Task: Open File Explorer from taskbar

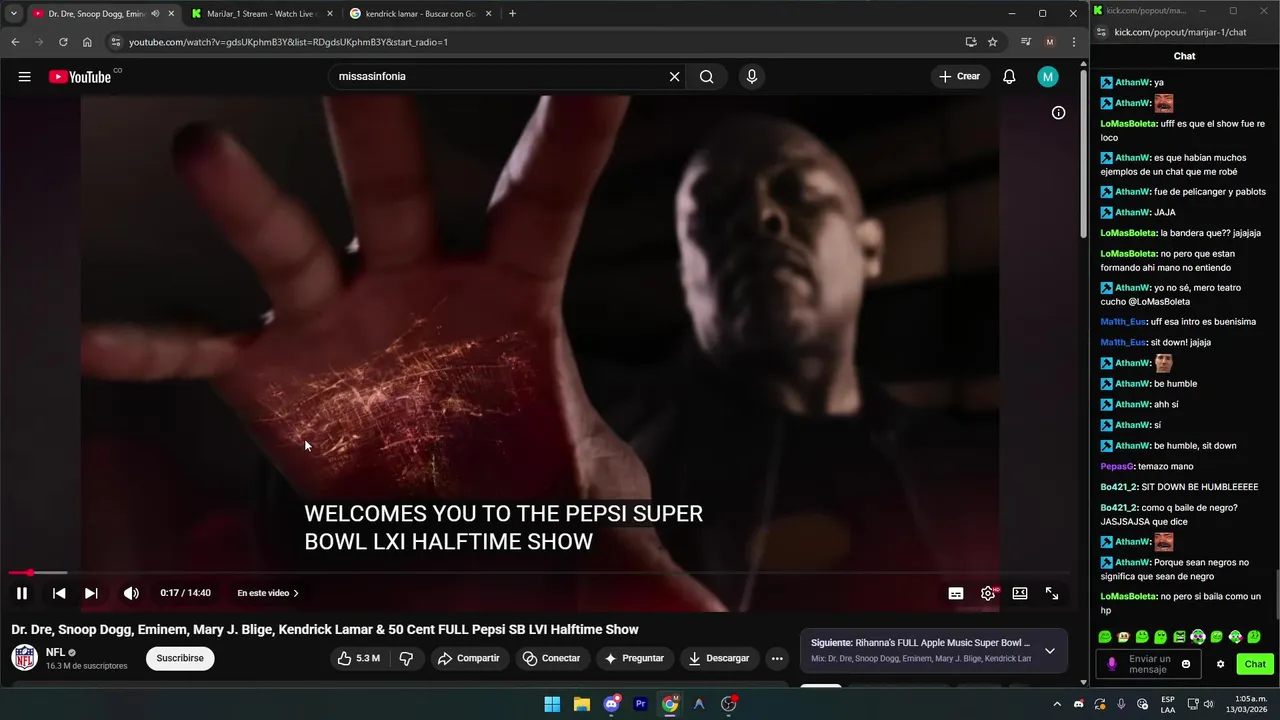Action: pos(581,704)
